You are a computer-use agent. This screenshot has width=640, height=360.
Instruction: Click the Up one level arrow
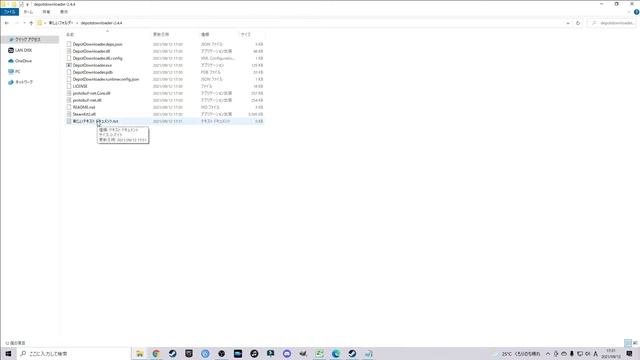31,23
